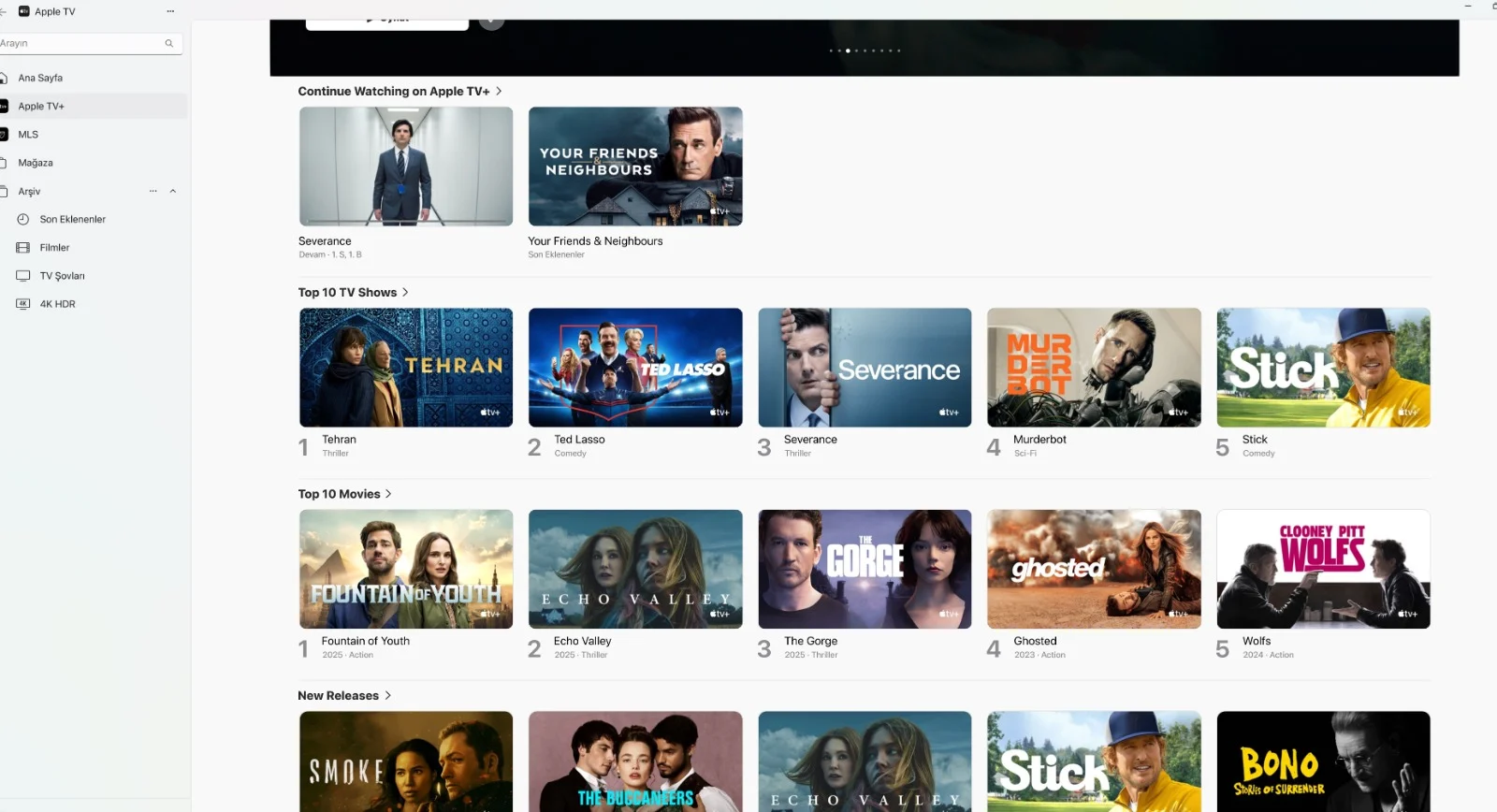Open the Top 10 Movies list
1497x812 pixels.
pos(345,494)
